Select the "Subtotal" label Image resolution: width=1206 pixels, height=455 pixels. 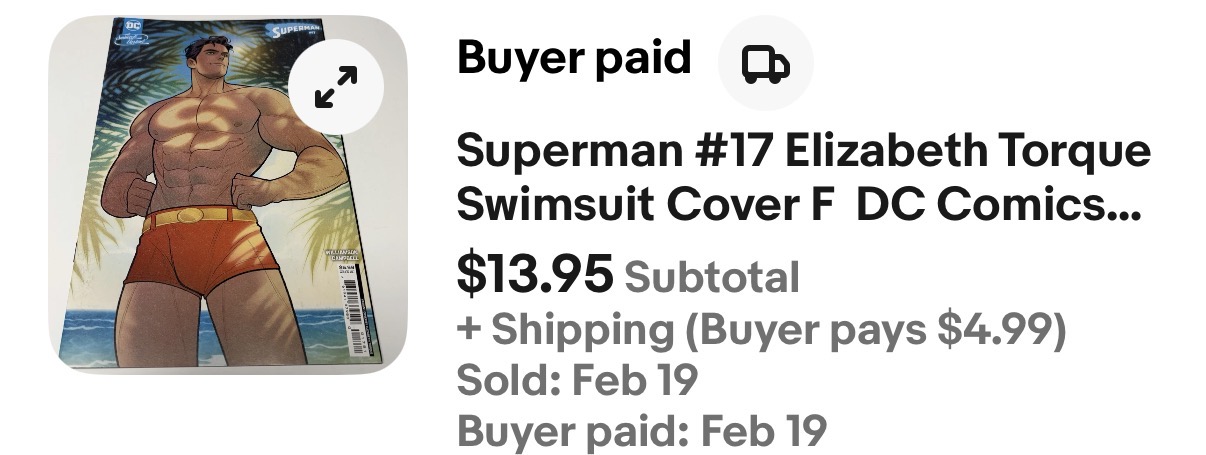point(711,277)
